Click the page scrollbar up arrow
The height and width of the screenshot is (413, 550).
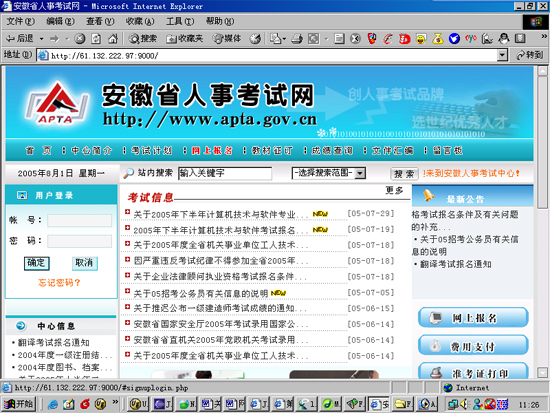coord(542,71)
